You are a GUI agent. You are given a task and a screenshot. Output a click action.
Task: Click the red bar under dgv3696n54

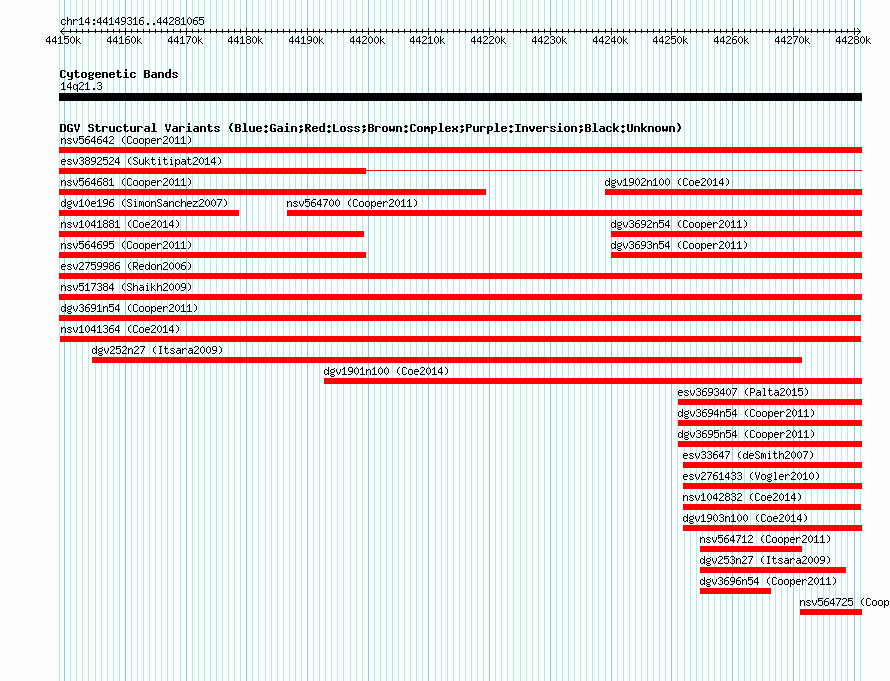(736, 591)
